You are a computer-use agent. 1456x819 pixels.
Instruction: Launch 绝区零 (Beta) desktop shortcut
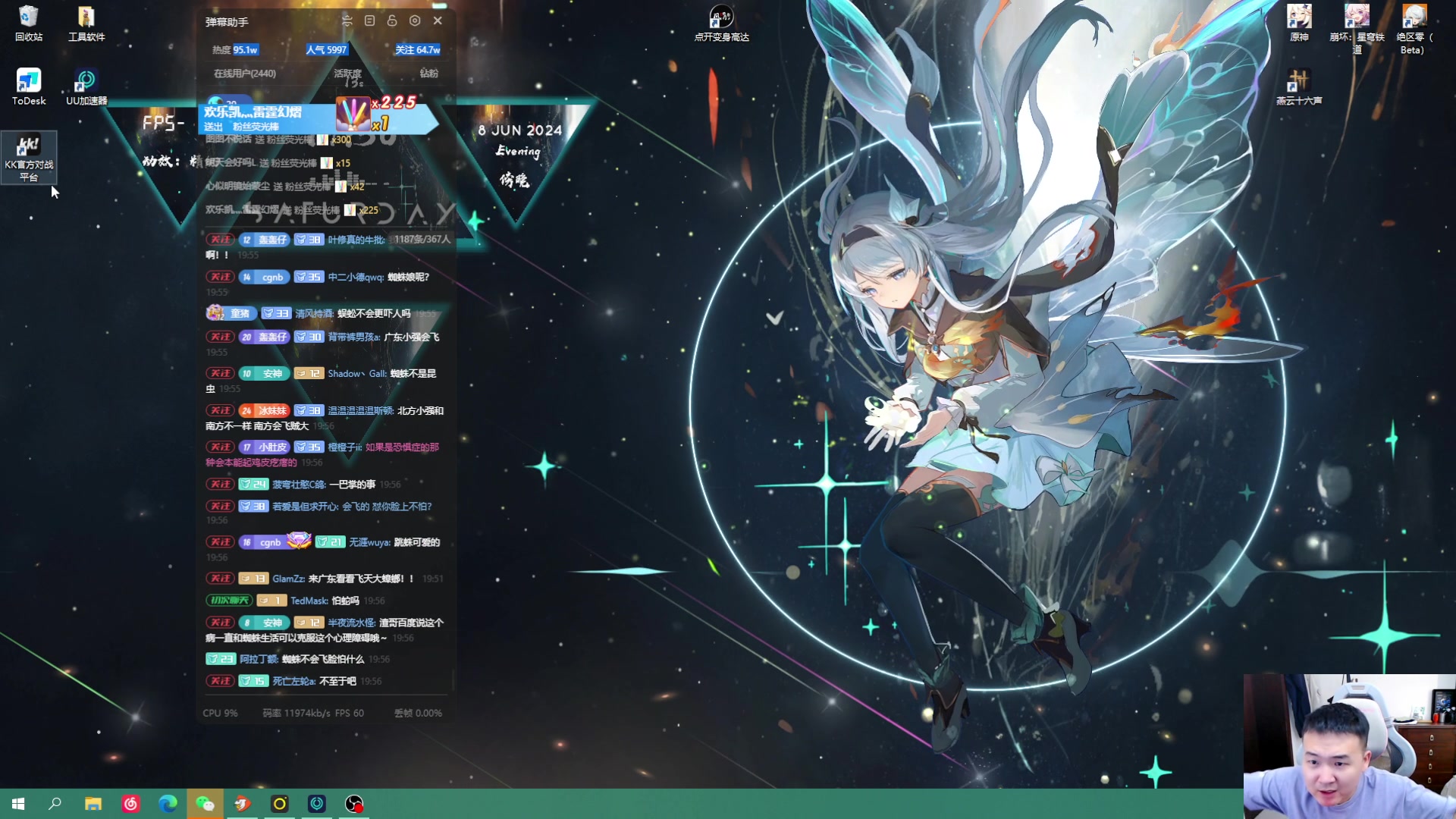click(1414, 29)
